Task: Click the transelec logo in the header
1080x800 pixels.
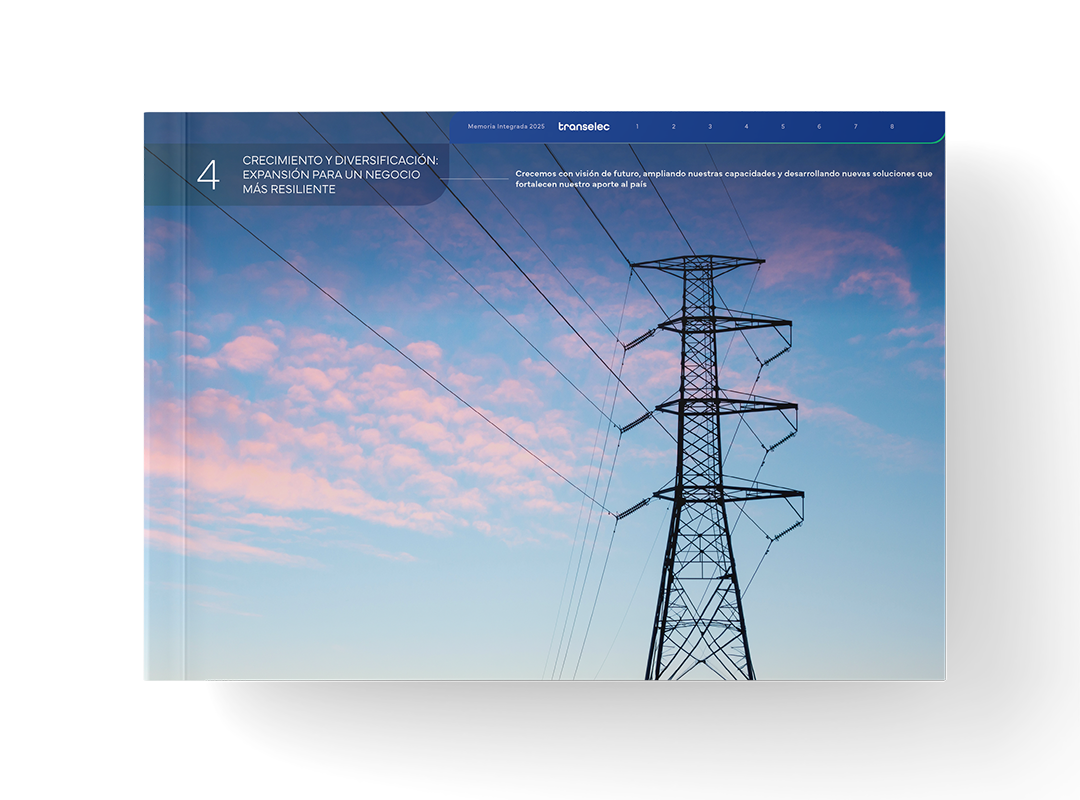Action: [x=583, y=127]
